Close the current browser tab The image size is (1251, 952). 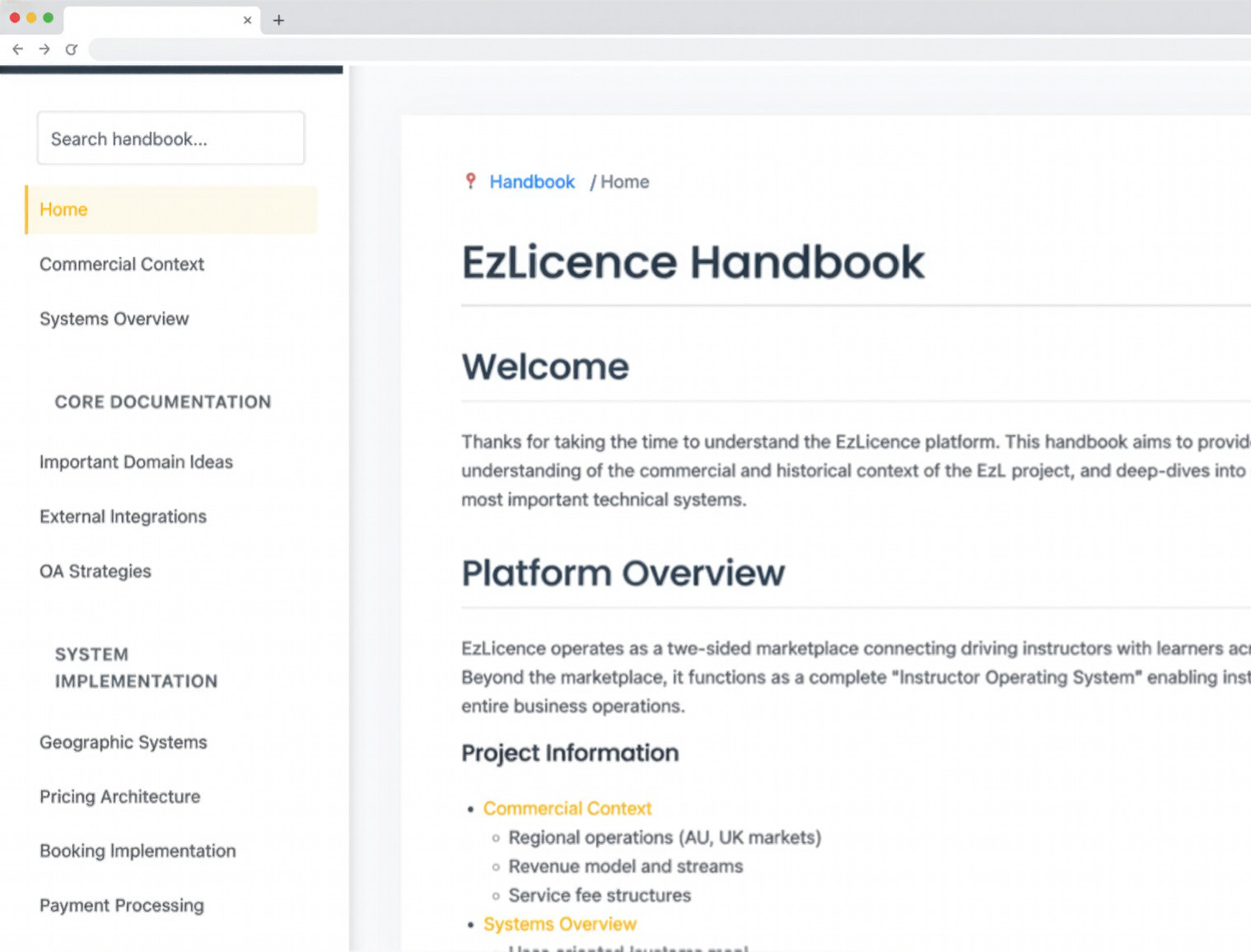247,21
